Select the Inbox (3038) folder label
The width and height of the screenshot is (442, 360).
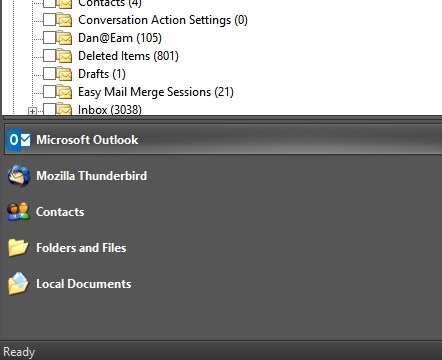click(x=110, y=110)
